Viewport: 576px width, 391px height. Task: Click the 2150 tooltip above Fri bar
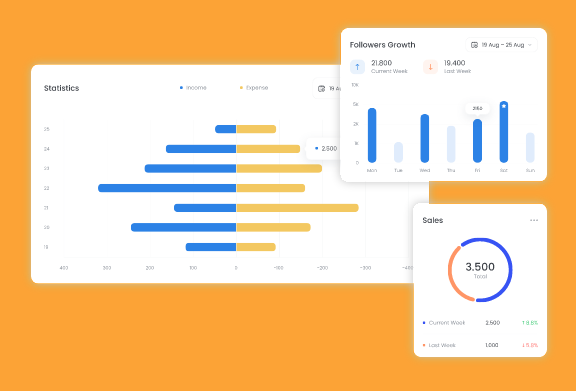click(477, 108)
